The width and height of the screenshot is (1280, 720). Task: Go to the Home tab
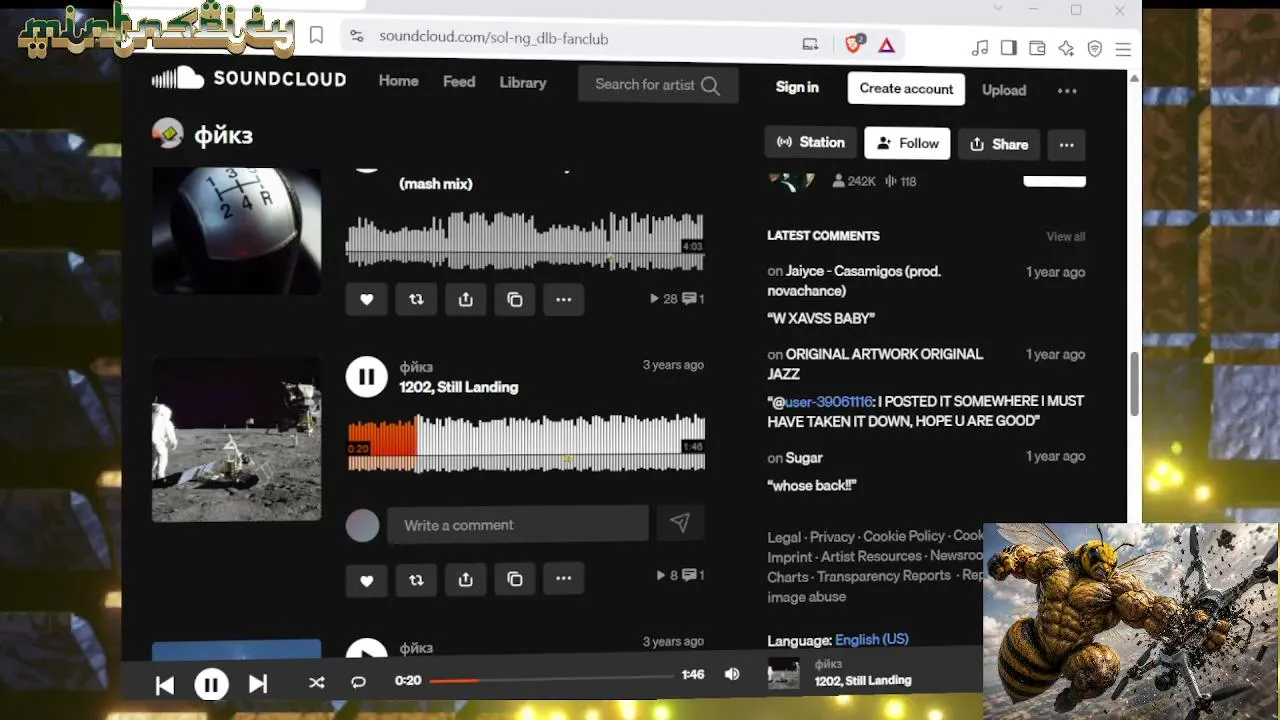click(398, 81)
